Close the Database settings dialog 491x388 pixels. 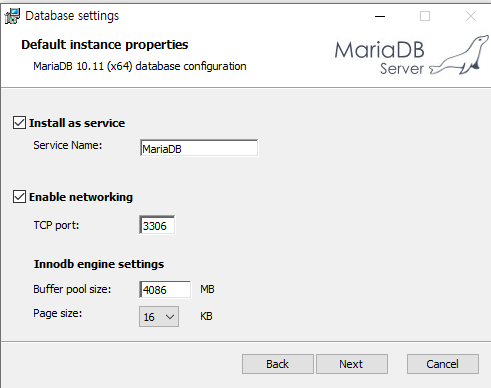471,16
